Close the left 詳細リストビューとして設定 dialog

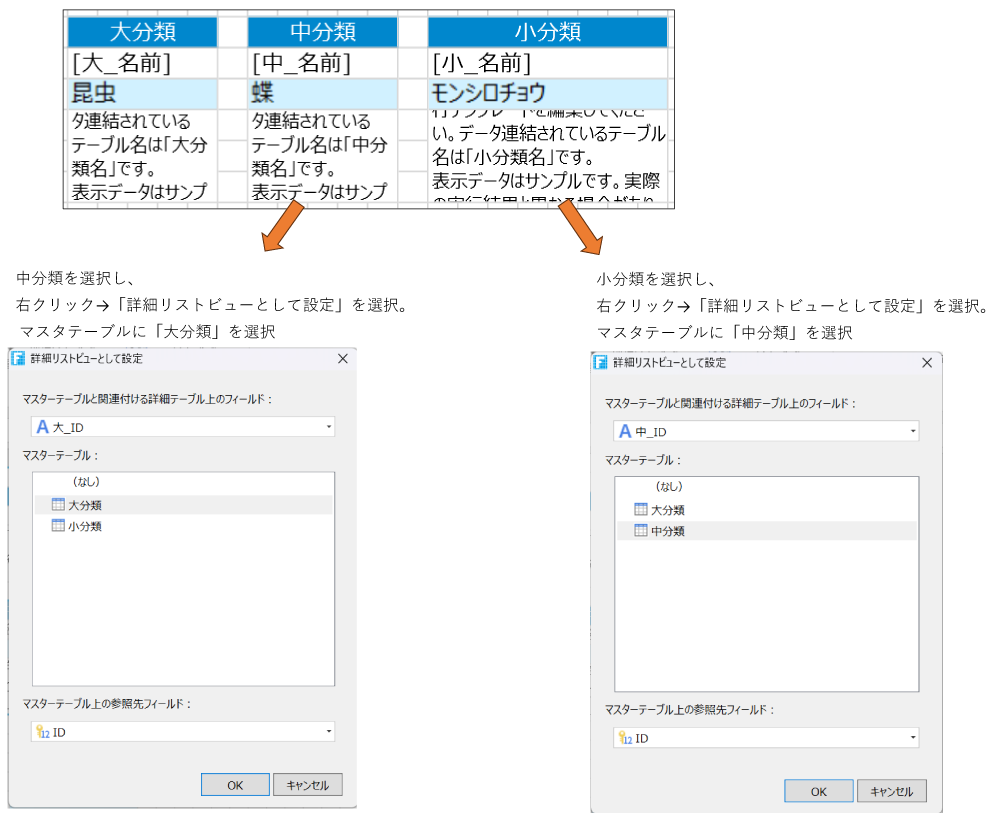pyautogui.click(x=342, y=358)
